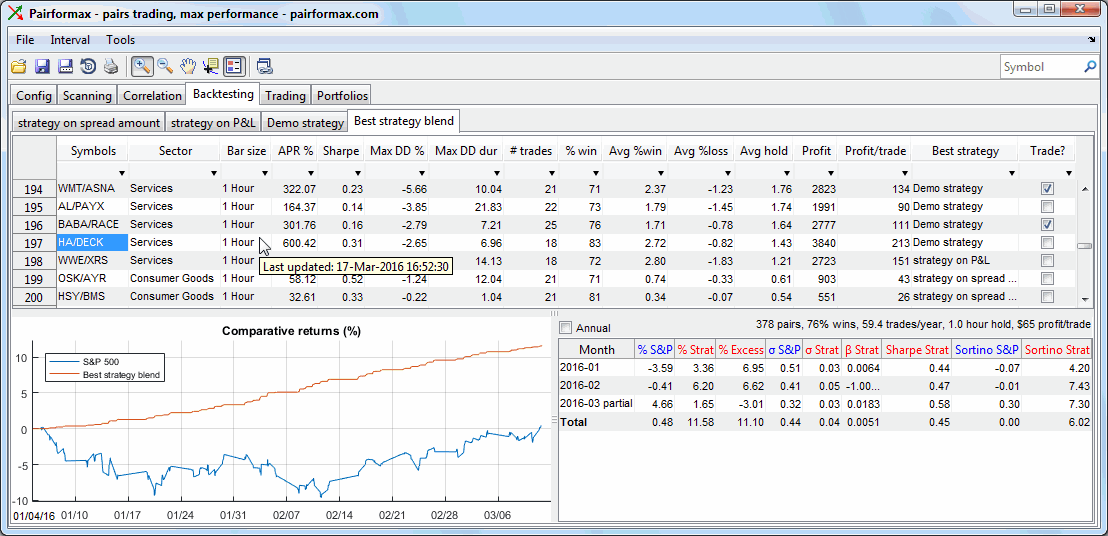Switch to the Trading tab
Image resolution: width=1108 pixels, height=536 pixels.
(x=285, y=95)
